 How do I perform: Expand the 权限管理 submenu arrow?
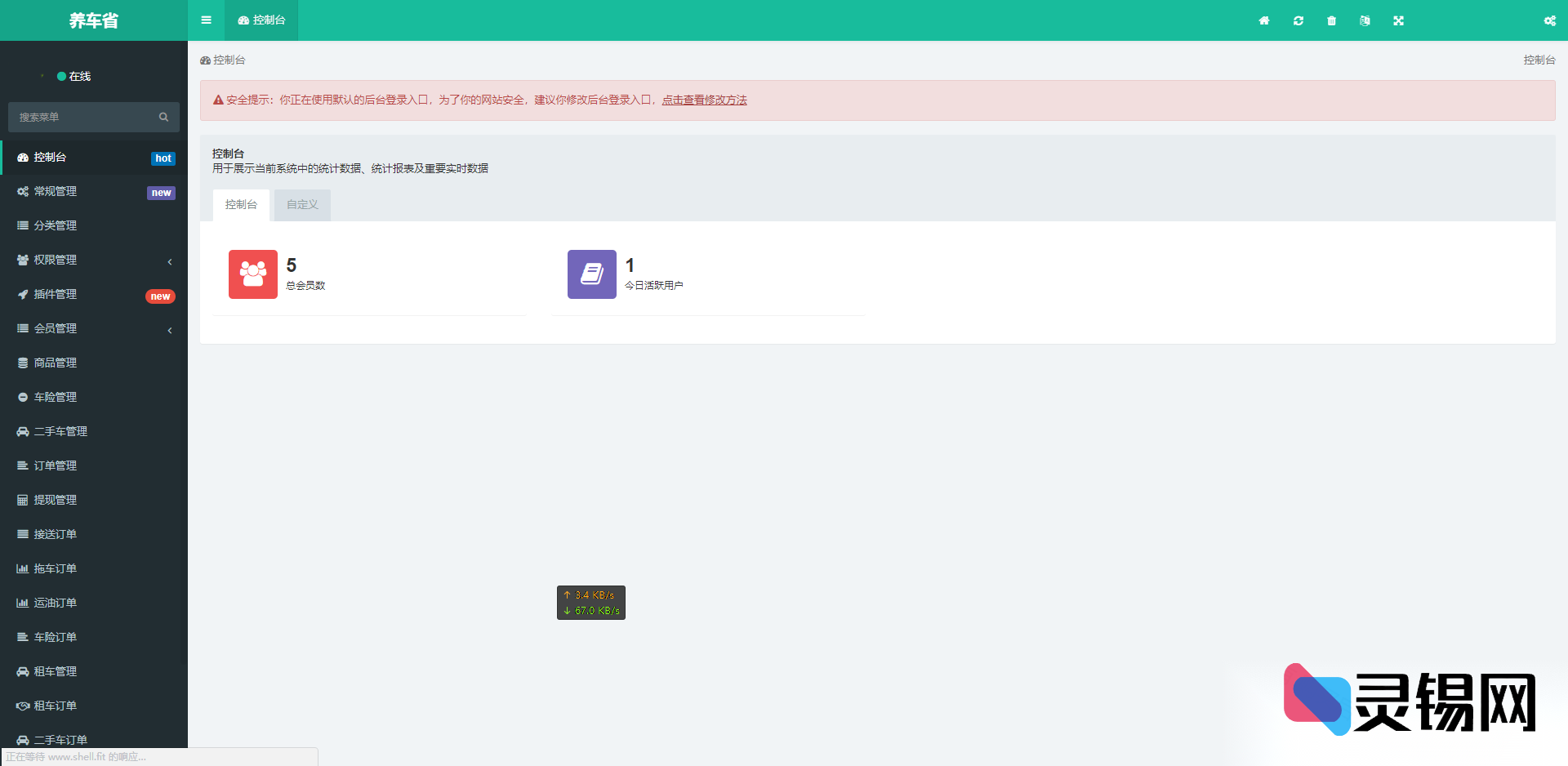(x=170, y=261)
